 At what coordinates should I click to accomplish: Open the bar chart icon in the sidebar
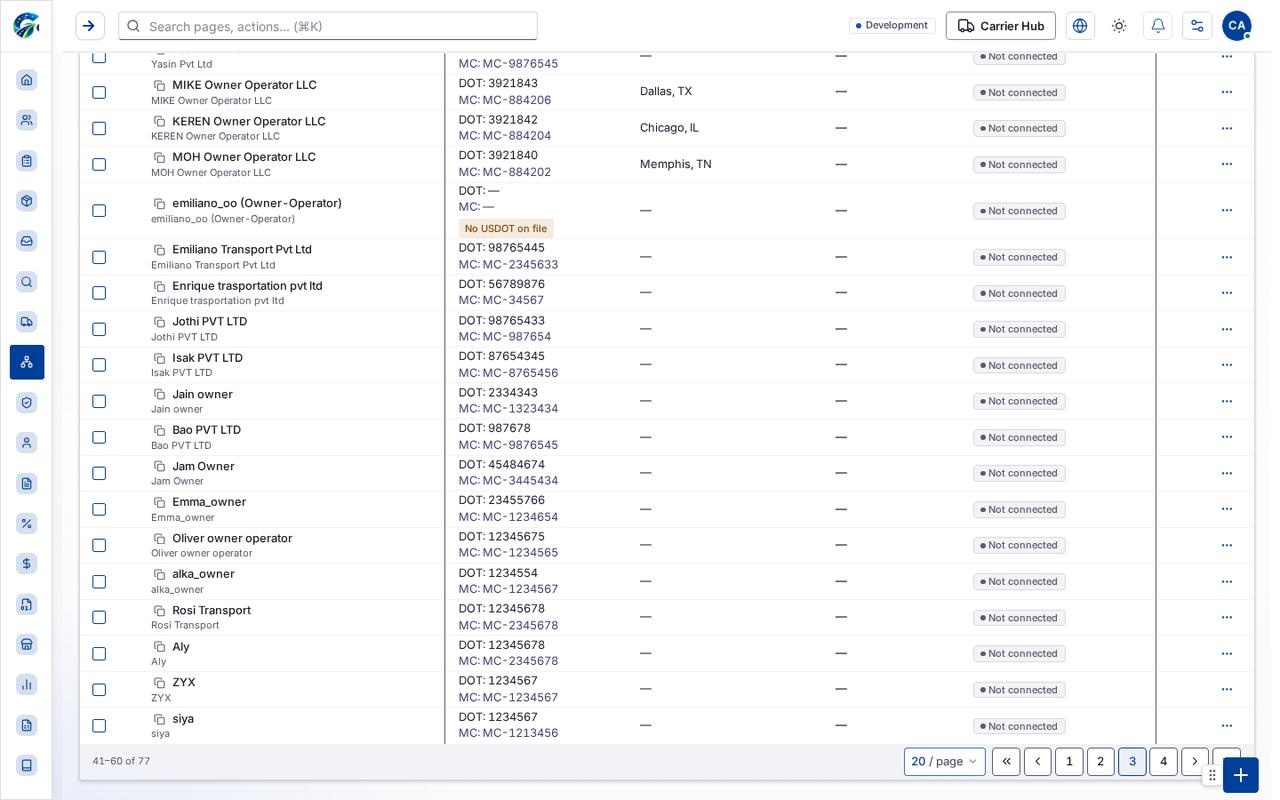(x=27, y=684)
